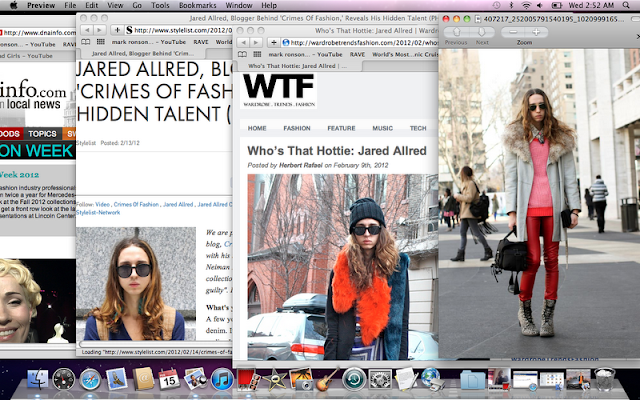Go back in the wardrobetrendsfashion Safari window
The height and width of the screenshot is (400, 640).
[243, 42]
